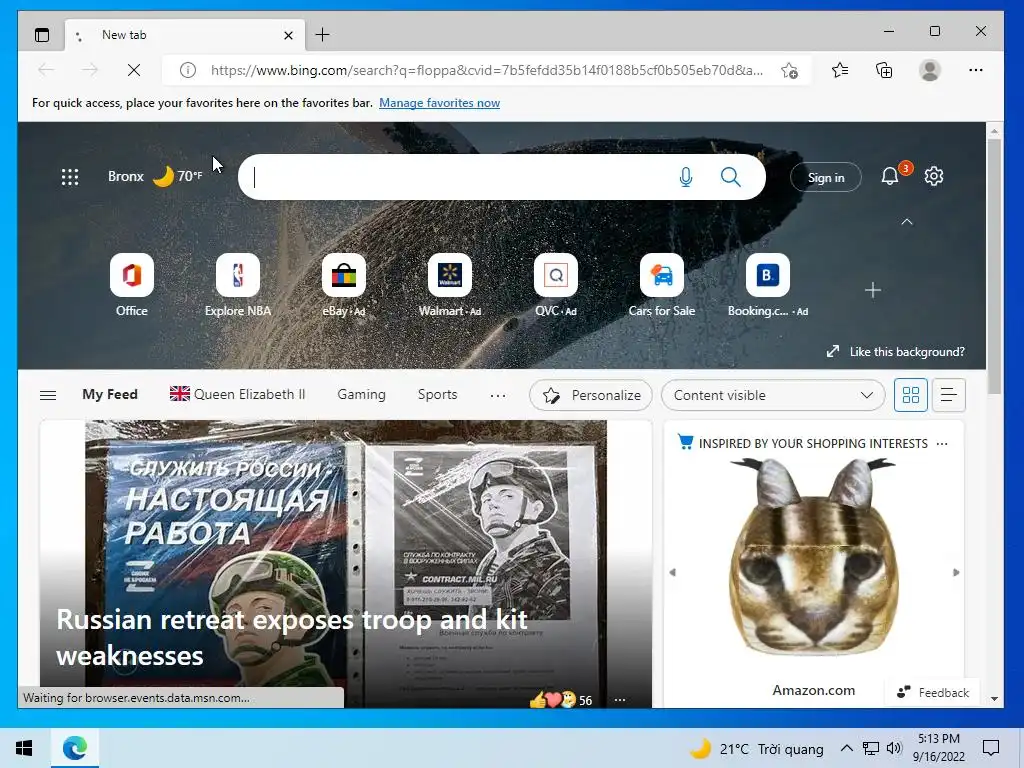Open the Favorites list icon
1024x768 pixels.
[x=840, y=70]
